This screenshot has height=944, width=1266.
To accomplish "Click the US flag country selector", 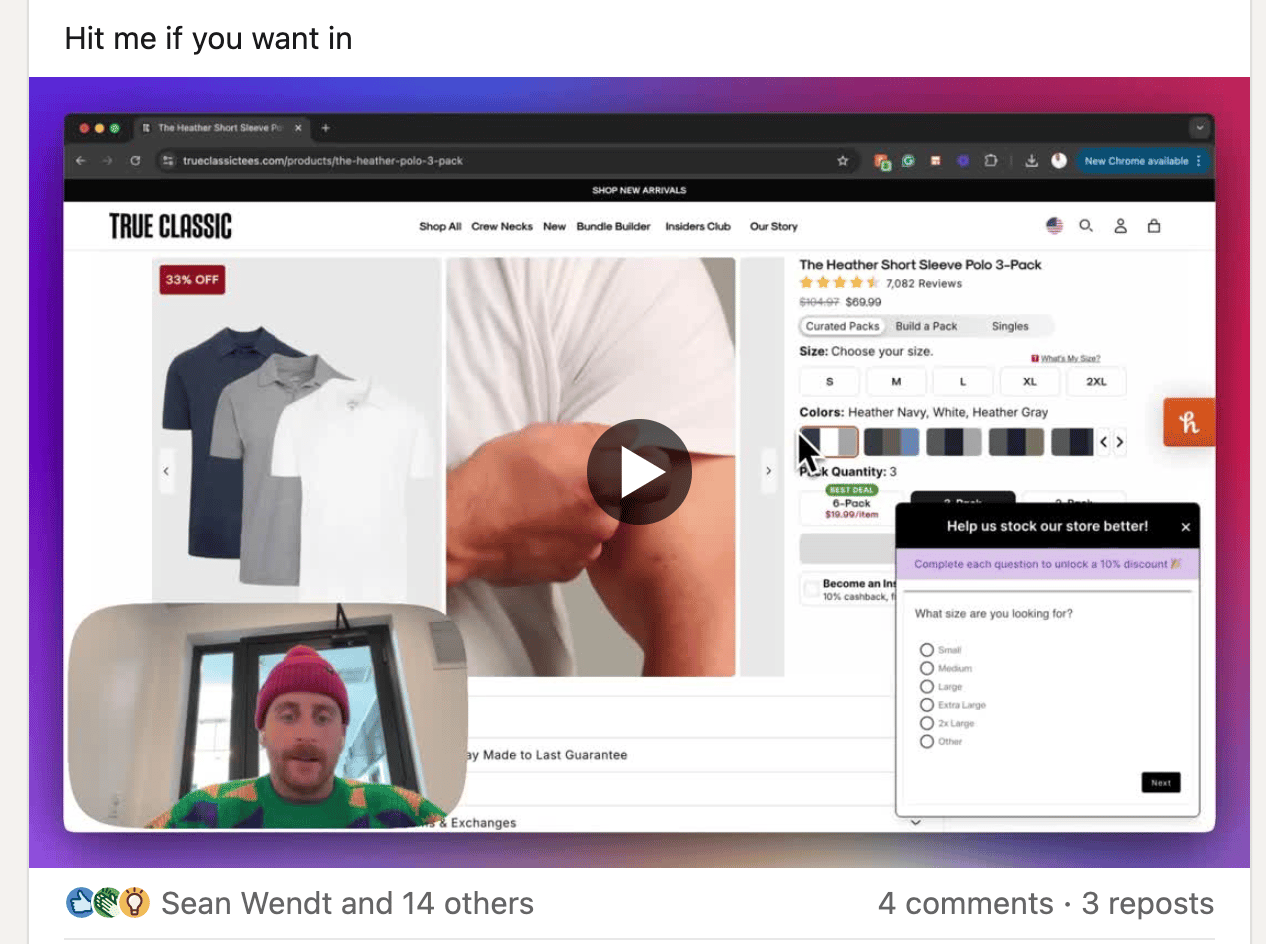I will click(1054, 226).
